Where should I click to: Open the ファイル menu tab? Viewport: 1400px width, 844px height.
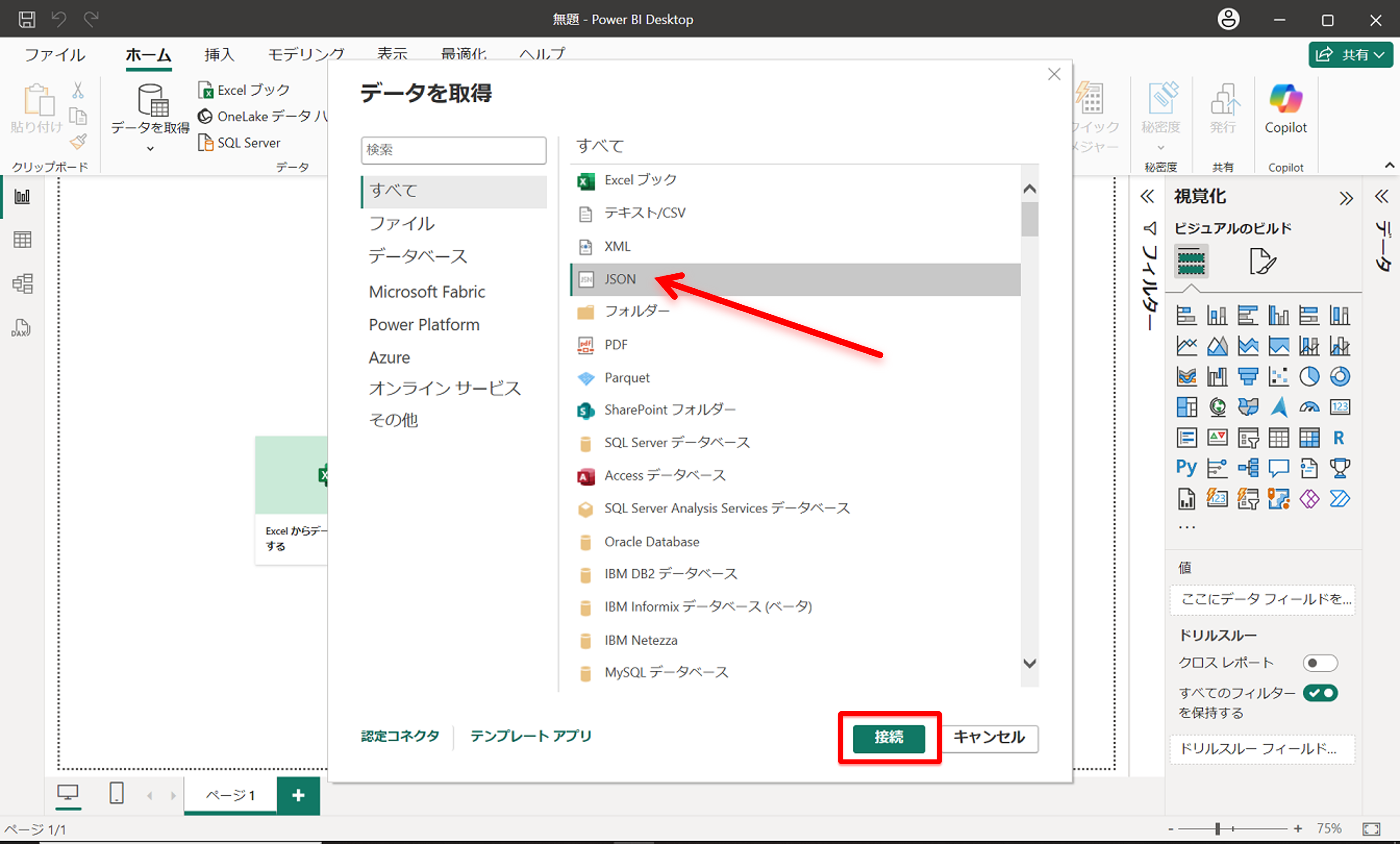tap(55, 55)
